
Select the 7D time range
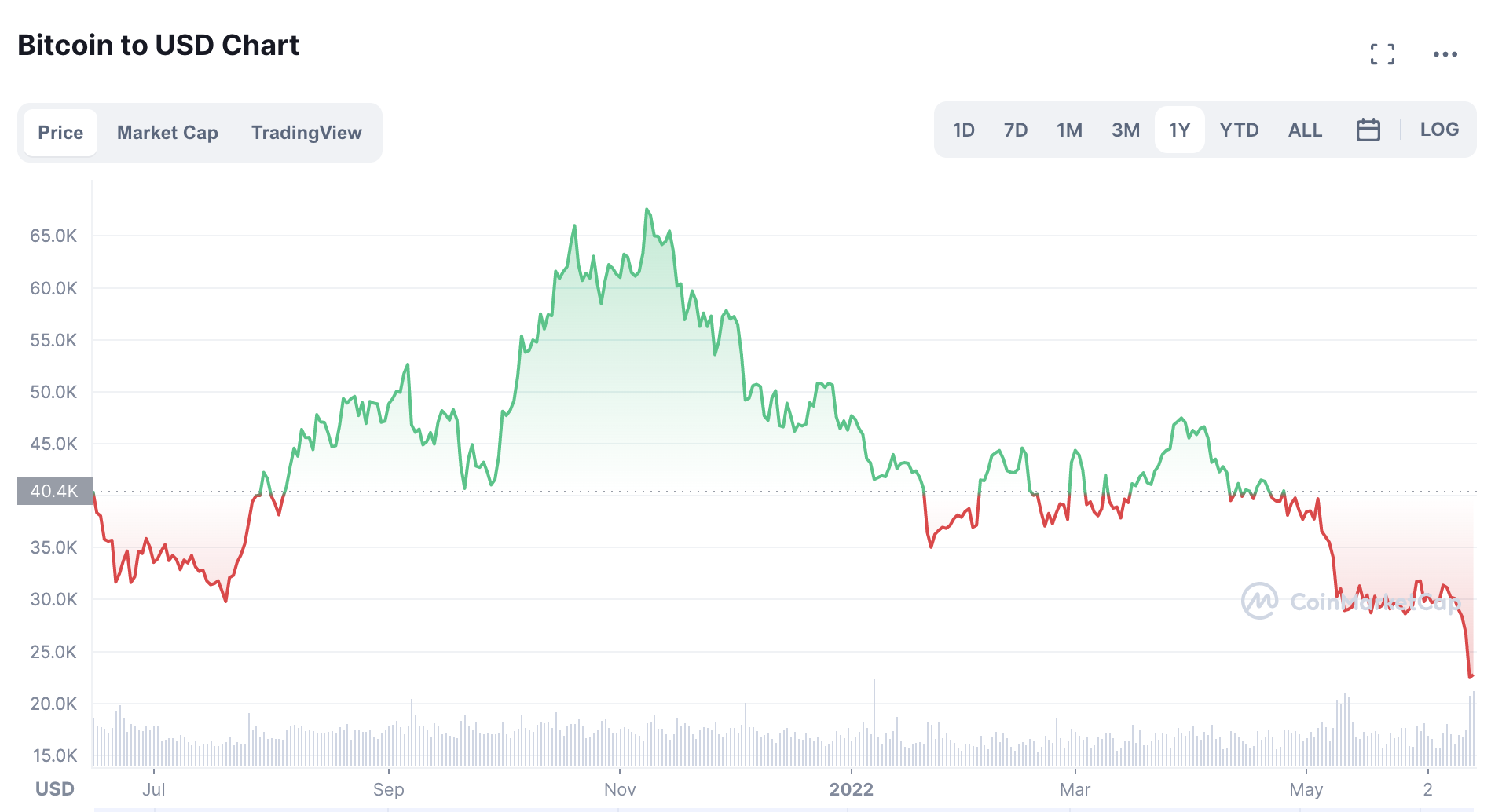pyautogui.click(x=1015, y=130)
